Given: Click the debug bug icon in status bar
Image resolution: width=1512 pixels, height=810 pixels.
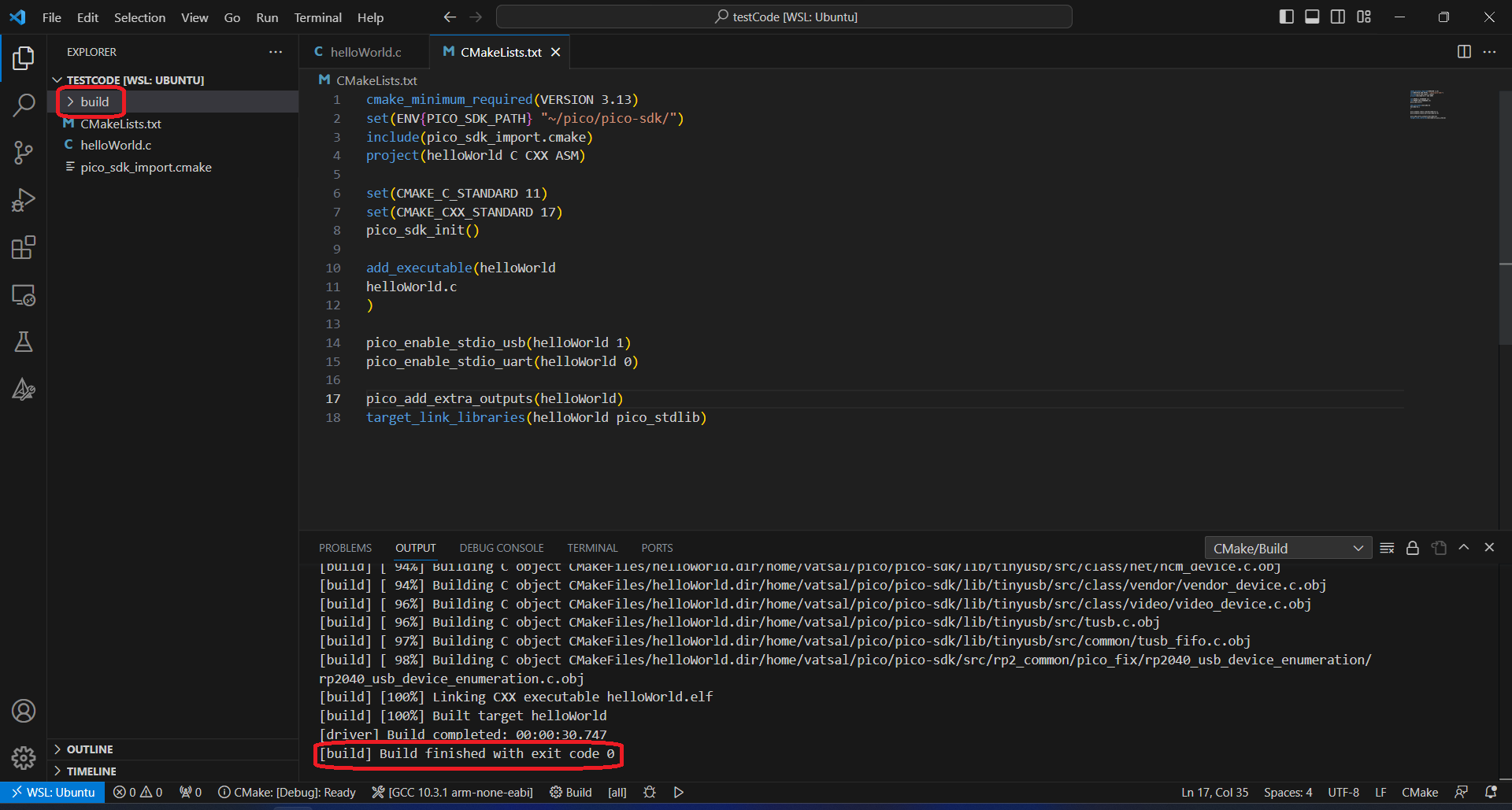Looking at the screenshot, I should [x=650, y=793].
